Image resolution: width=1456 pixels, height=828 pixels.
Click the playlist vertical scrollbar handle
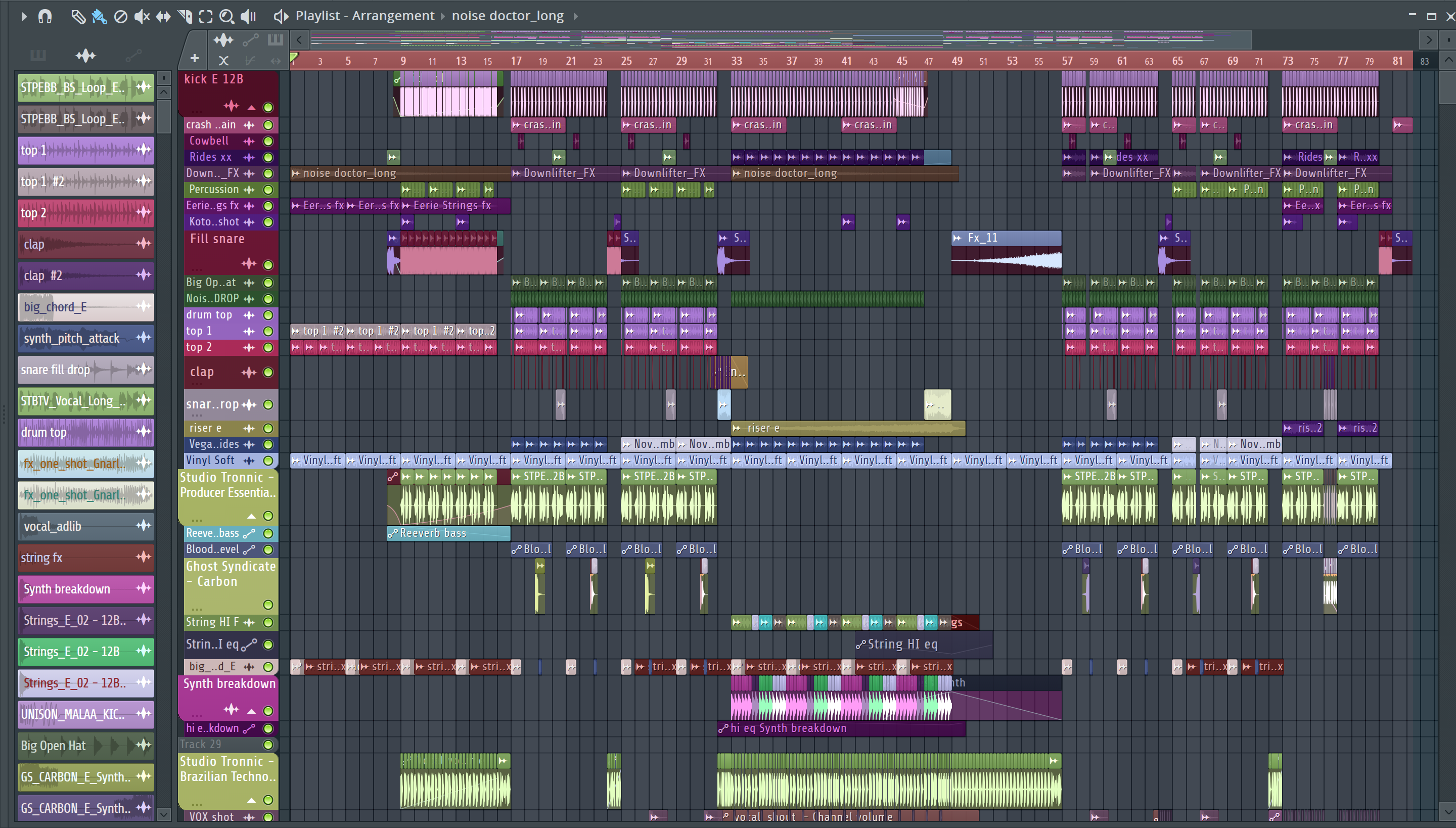[1448, 87]
